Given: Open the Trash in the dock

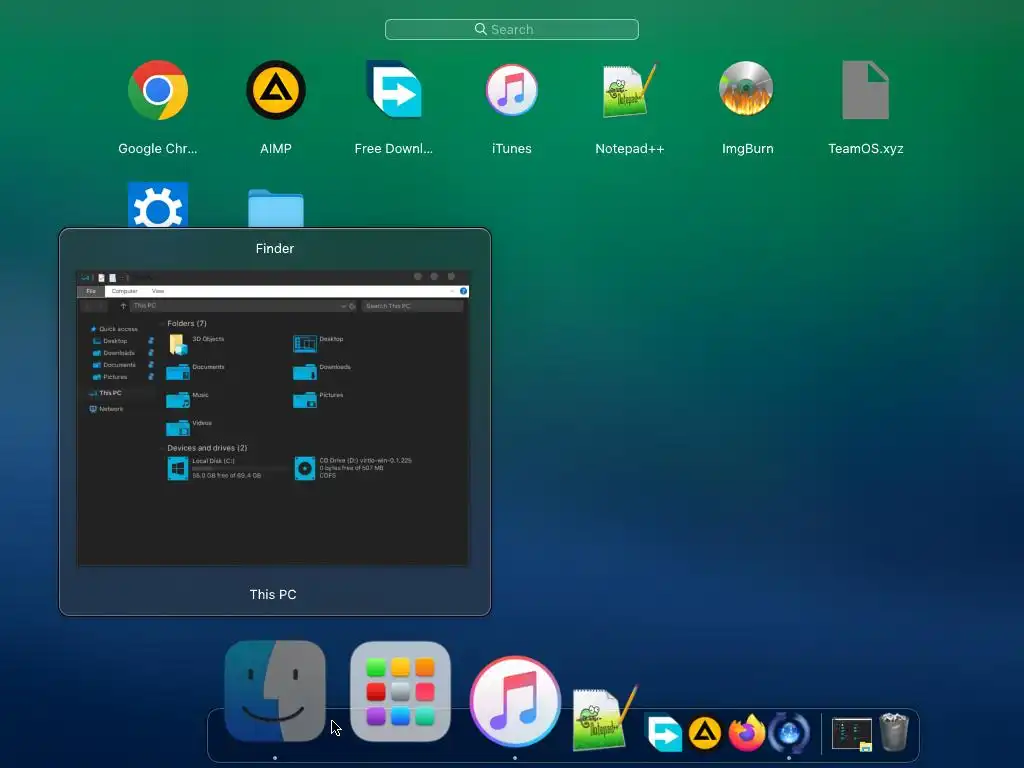Looking at the screenshot, I should (x=894, y=732).
